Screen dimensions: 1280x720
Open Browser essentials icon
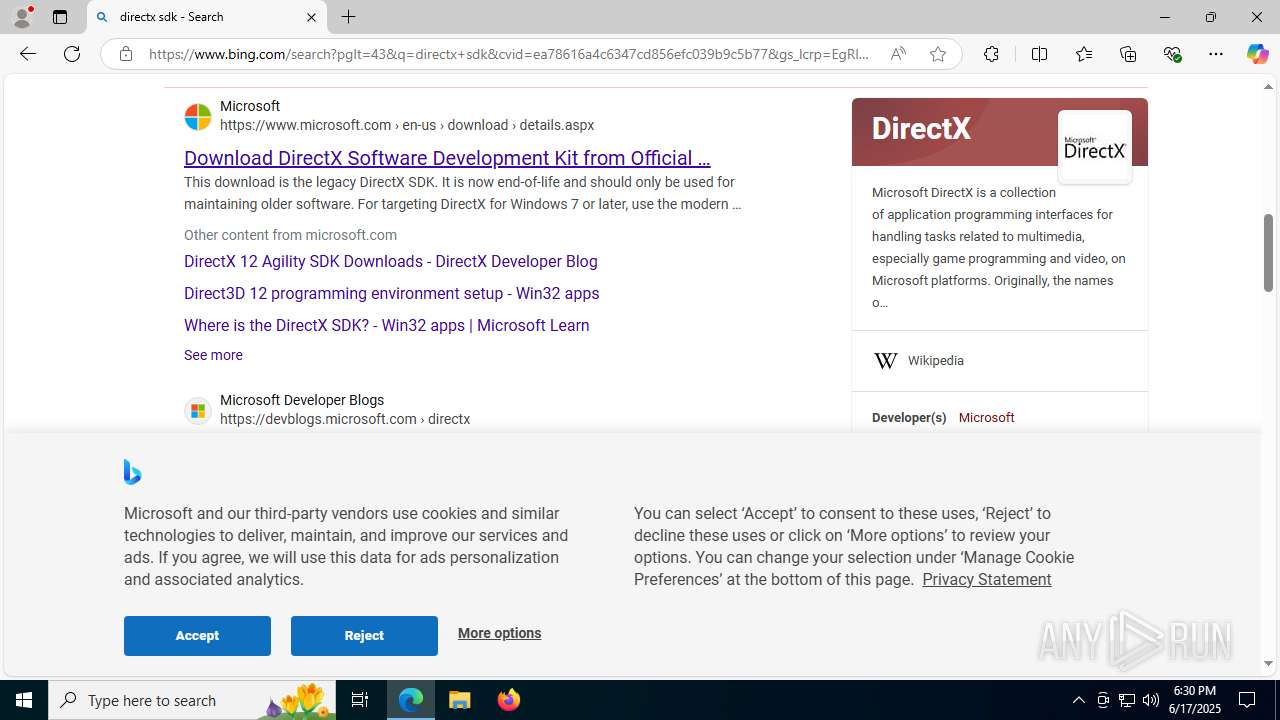coord(1172,54)
